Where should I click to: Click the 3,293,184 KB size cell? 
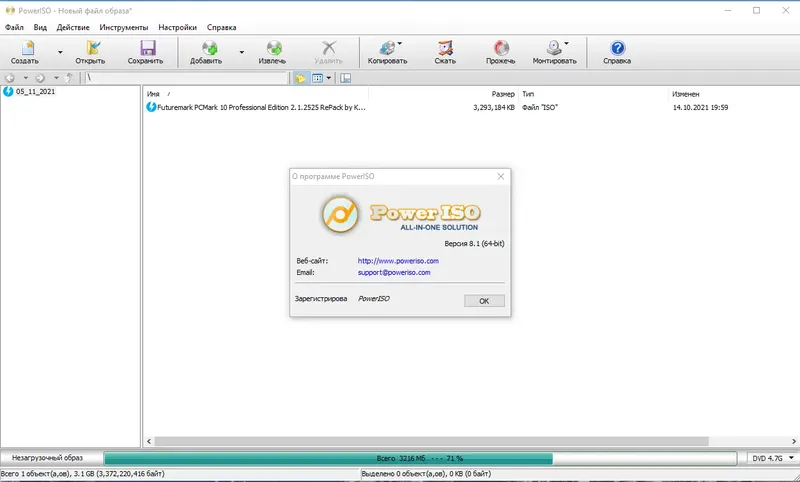coord(493,108)
